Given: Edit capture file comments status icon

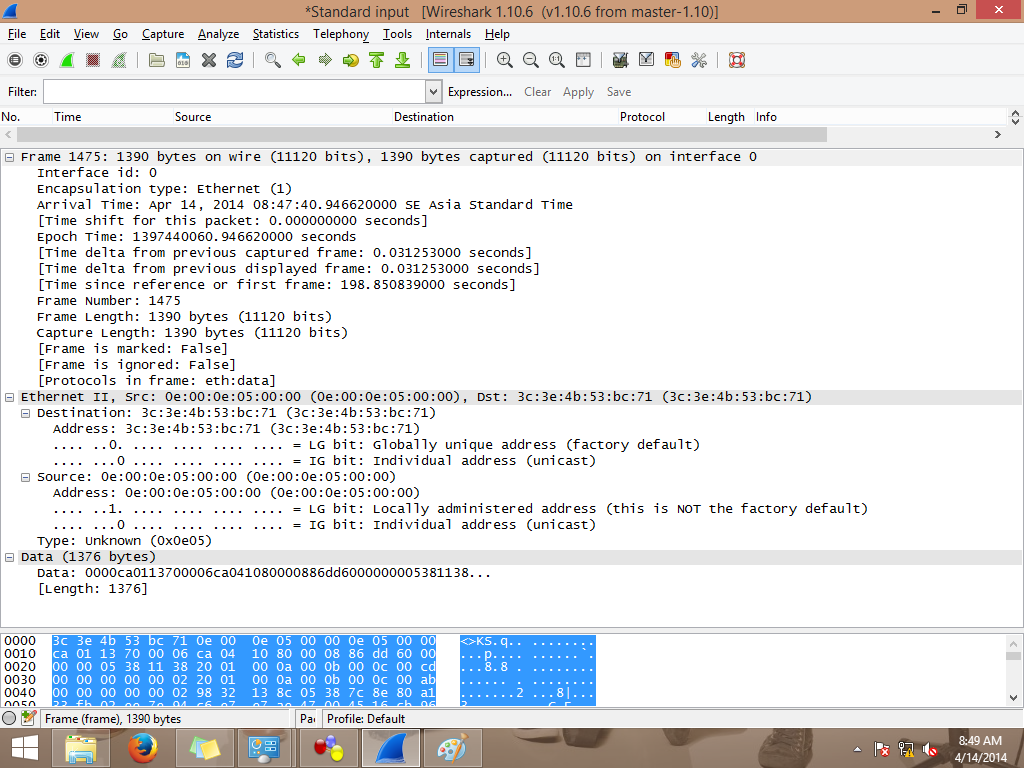Looking at the screenshot, I should (x=28, y=718).
